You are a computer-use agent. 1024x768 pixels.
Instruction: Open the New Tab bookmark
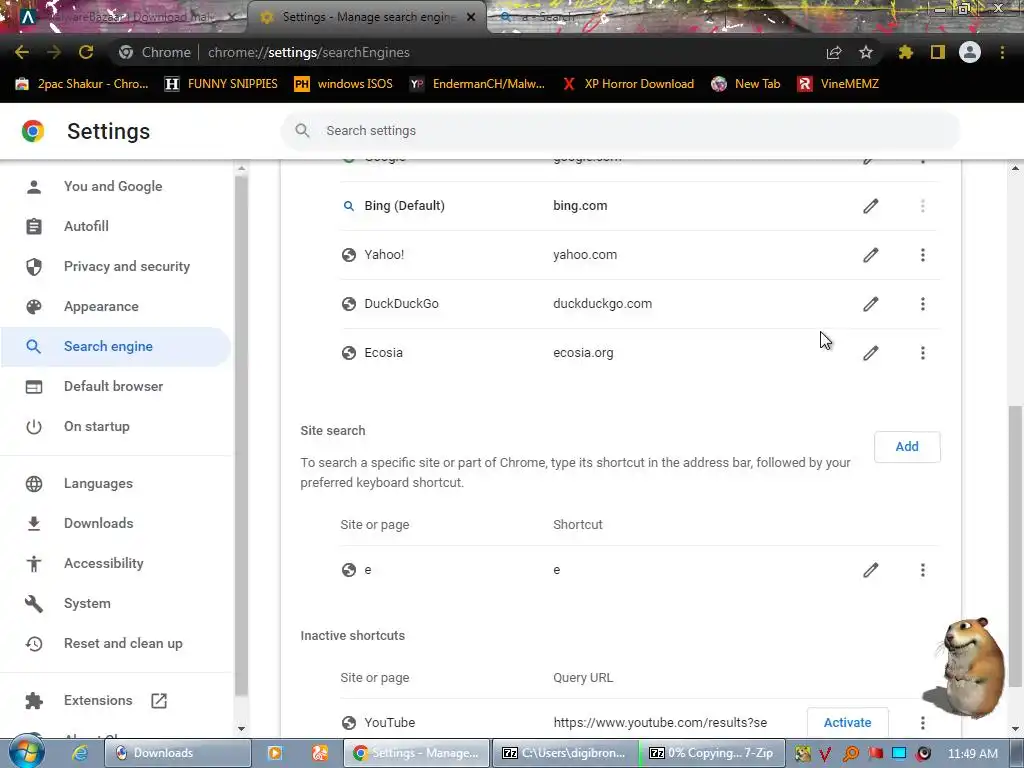pyautogui.click(x=746, y=84)
